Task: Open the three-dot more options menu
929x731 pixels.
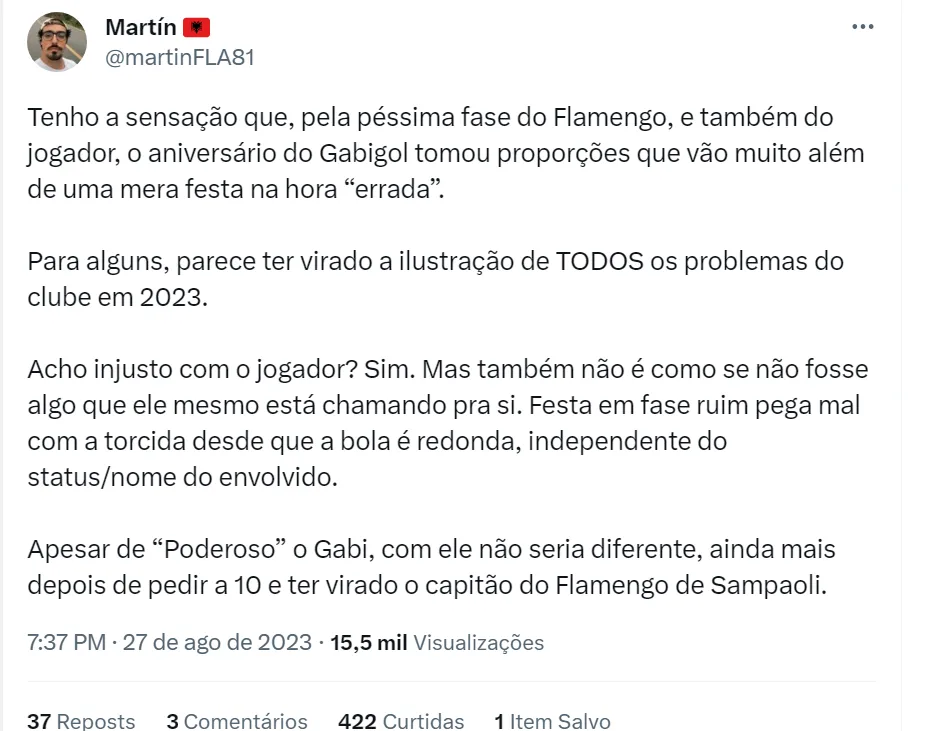Action: (864, 27)
